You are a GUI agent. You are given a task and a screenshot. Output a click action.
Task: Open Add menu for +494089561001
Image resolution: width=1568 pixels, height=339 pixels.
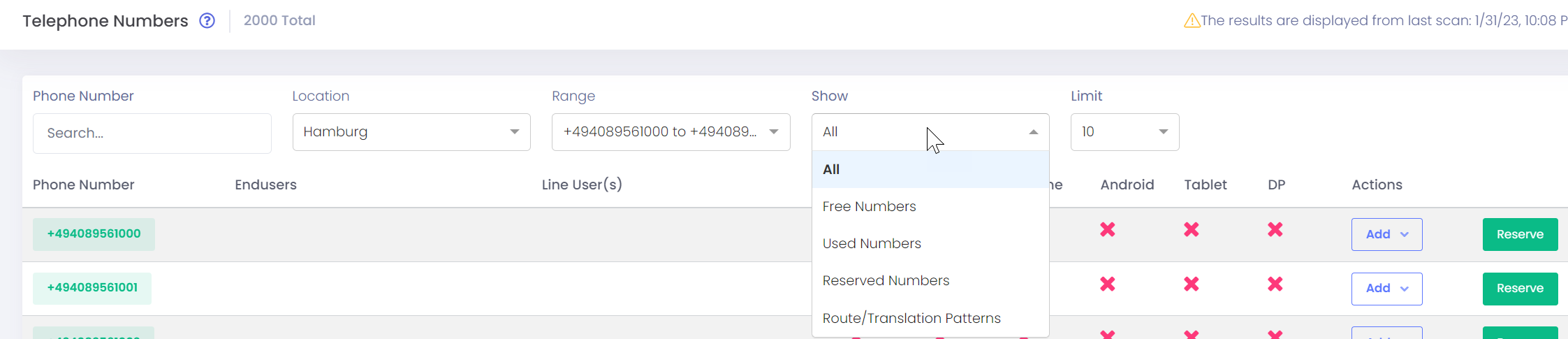[1386, 289]
